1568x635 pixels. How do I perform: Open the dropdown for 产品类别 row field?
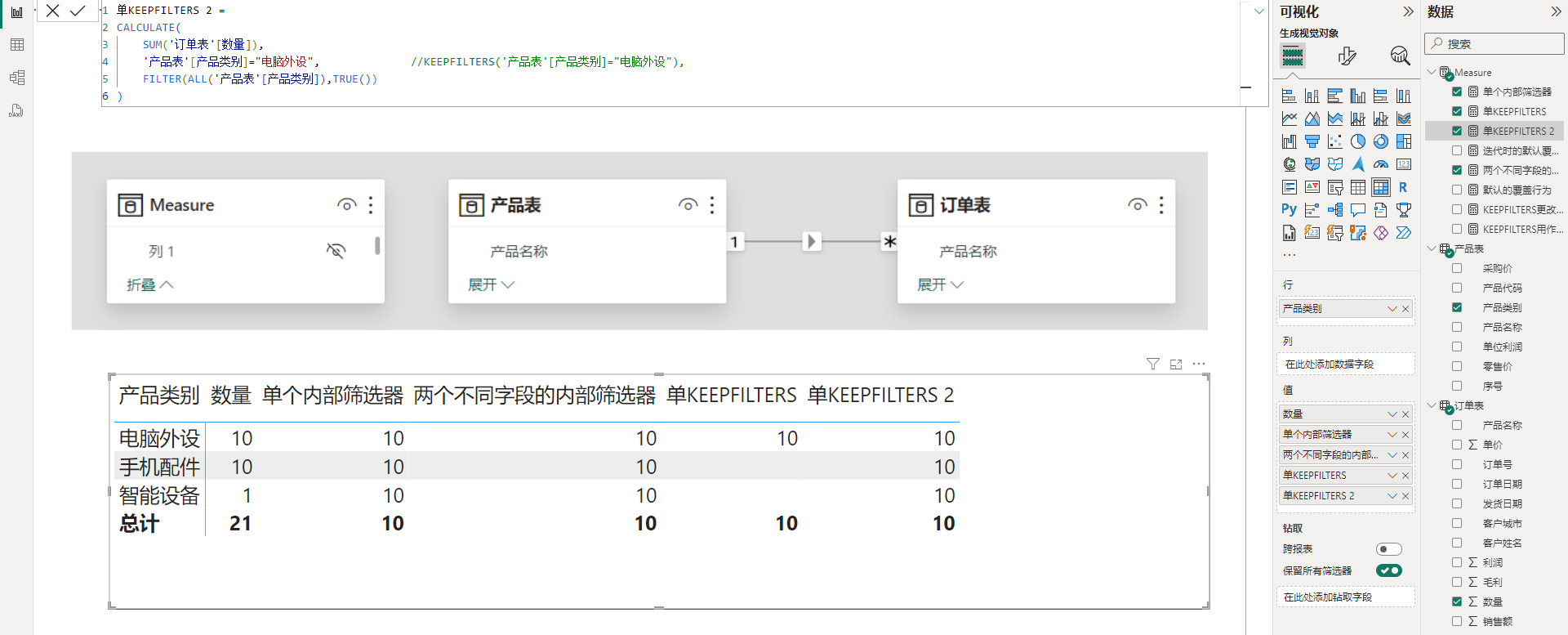click(1392, 309)
